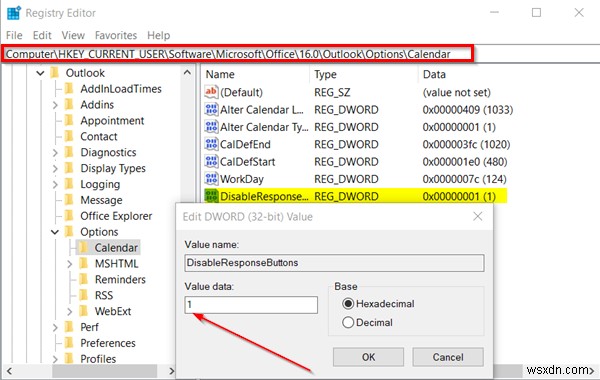Expand the Display Types tree node
Screen dimensions: 600x380
[x=55, y=168]
